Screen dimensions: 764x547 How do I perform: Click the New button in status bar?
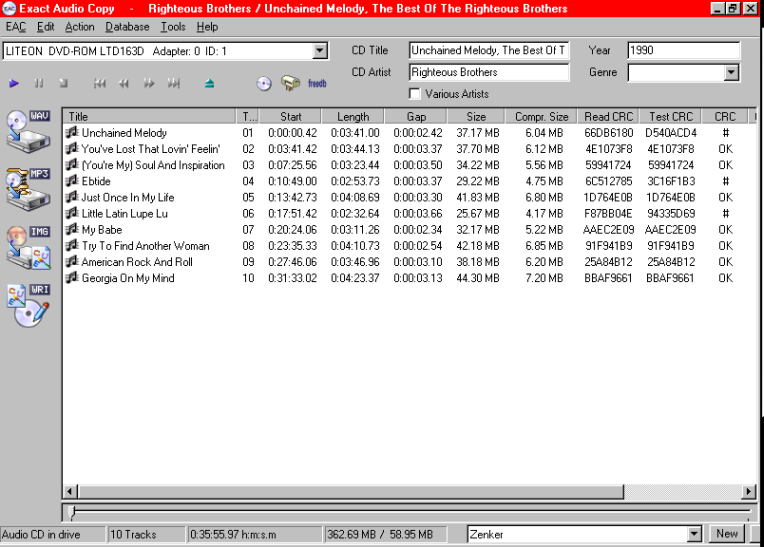(x=727, y=534)
